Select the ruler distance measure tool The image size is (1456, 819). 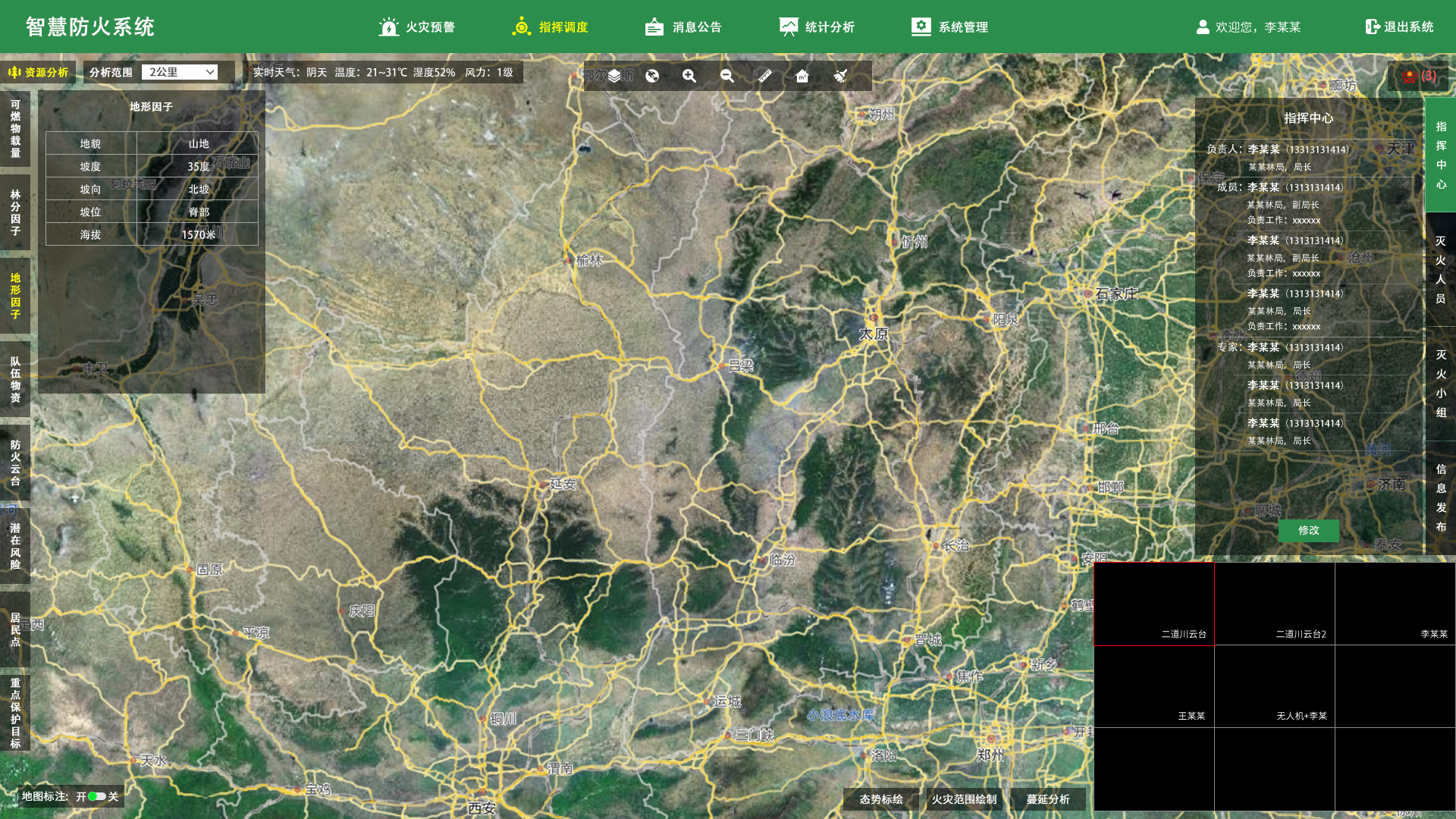click(x=764, y=76)
